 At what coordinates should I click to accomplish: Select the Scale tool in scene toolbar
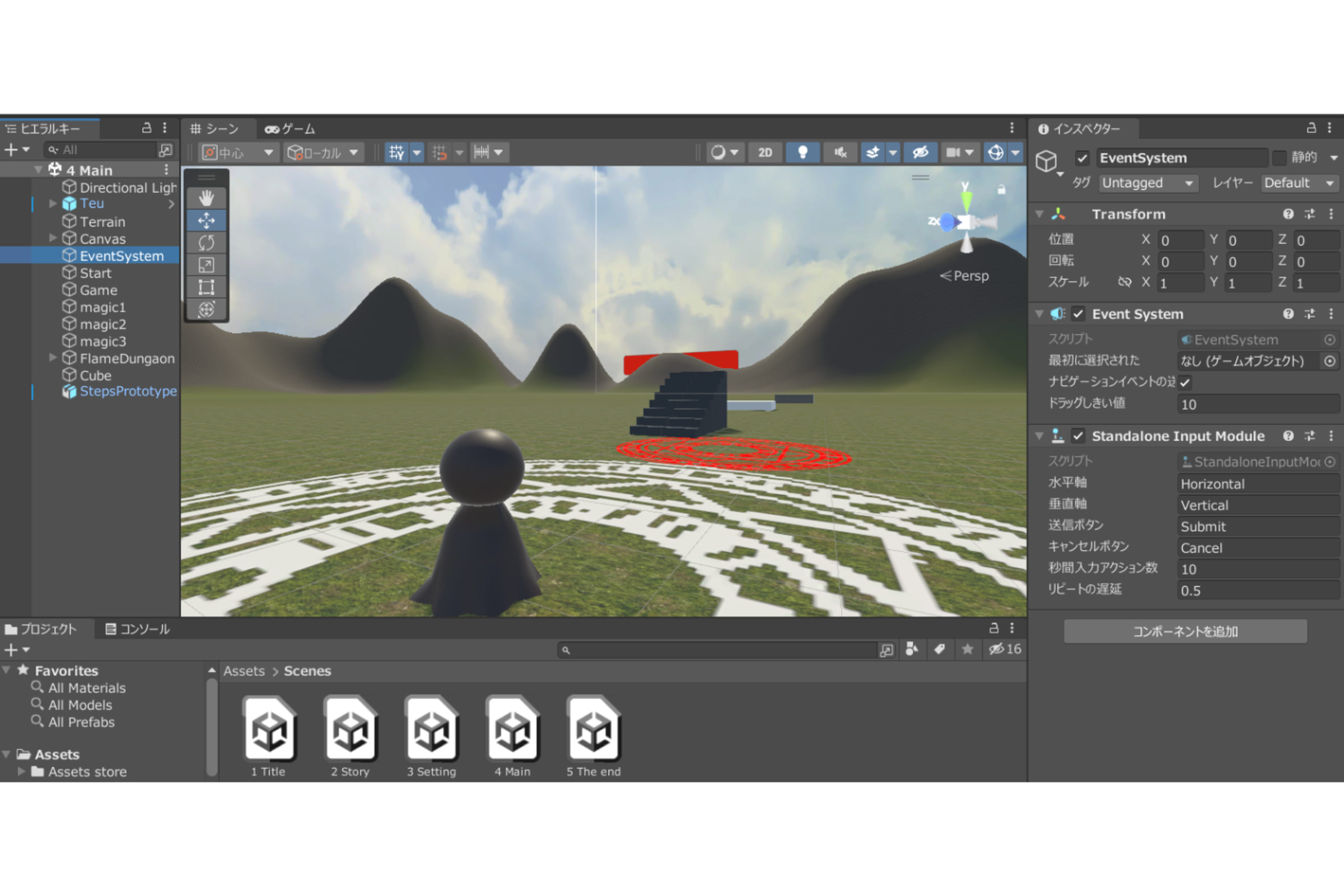coord(206,265)
